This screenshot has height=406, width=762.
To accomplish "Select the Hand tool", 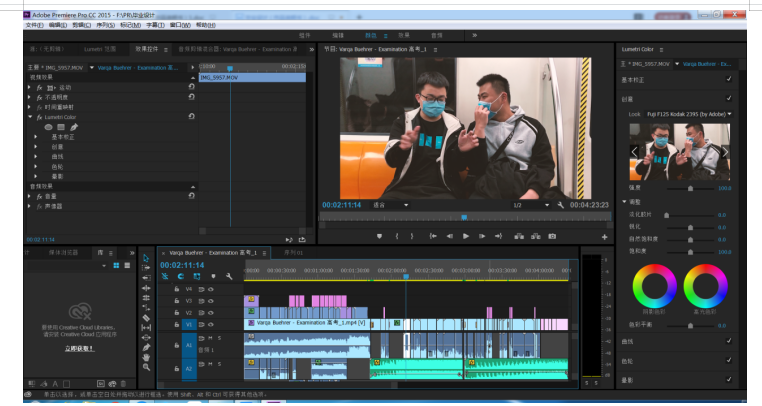I will click(x=146, y=357).
